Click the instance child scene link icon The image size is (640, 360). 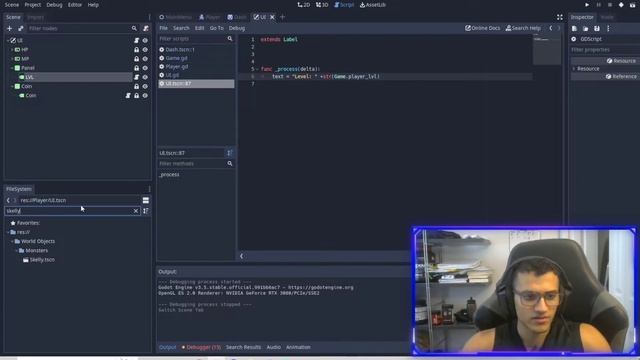[21, 29]
